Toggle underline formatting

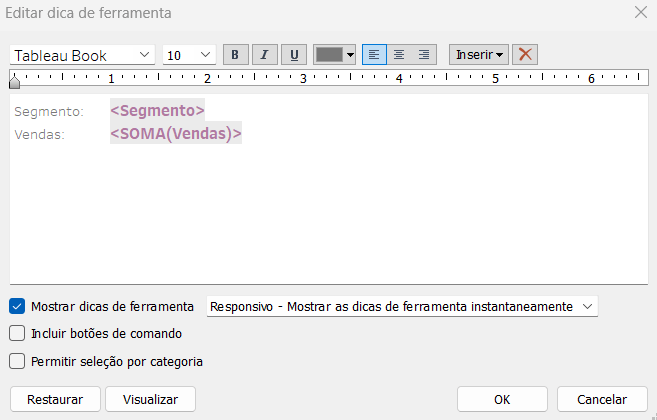[x=294, y=55]
